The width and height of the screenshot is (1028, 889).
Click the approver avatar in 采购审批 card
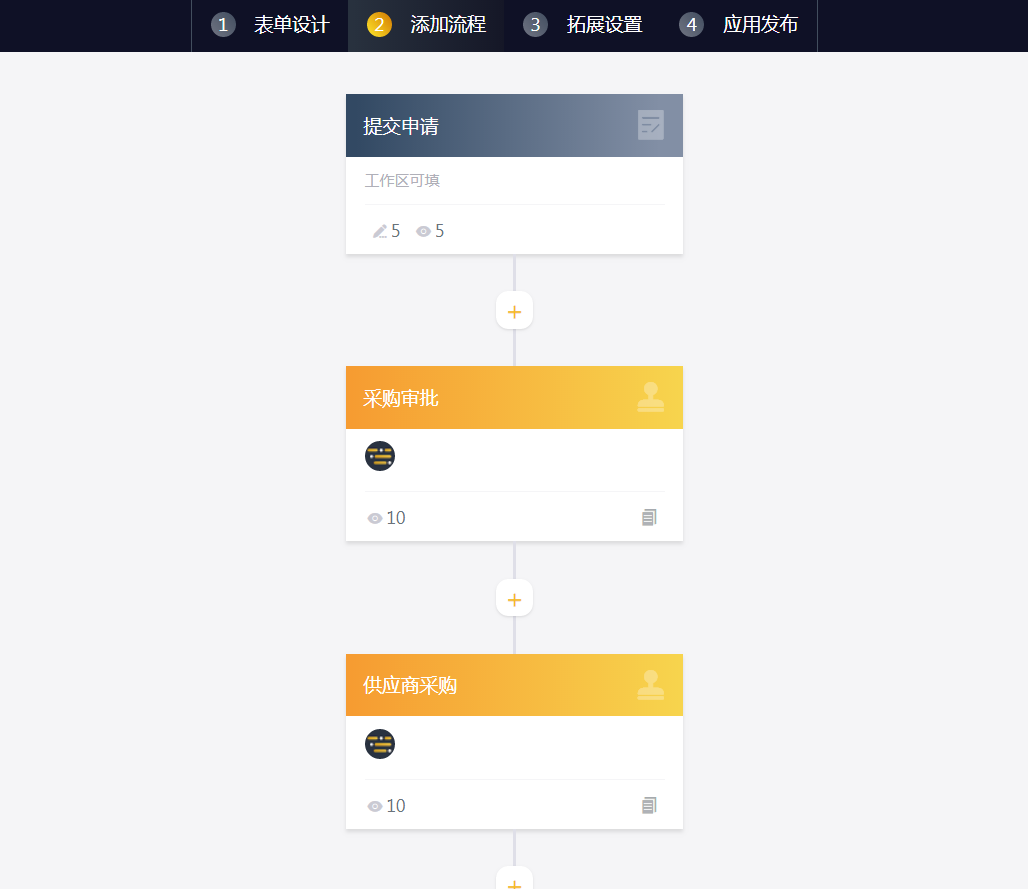pos(380,456)
